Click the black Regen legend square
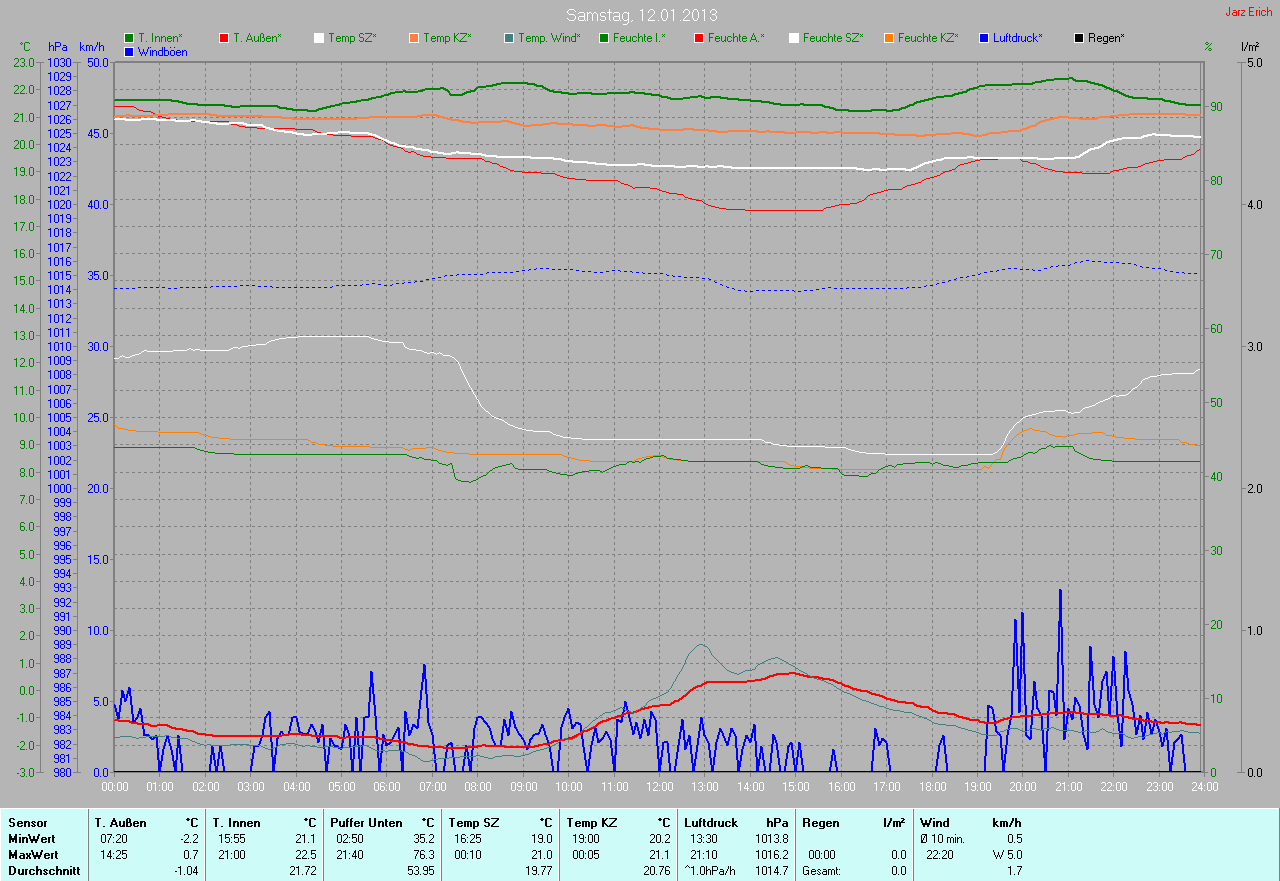The image size is (1280, 881). pos(1079,38)
